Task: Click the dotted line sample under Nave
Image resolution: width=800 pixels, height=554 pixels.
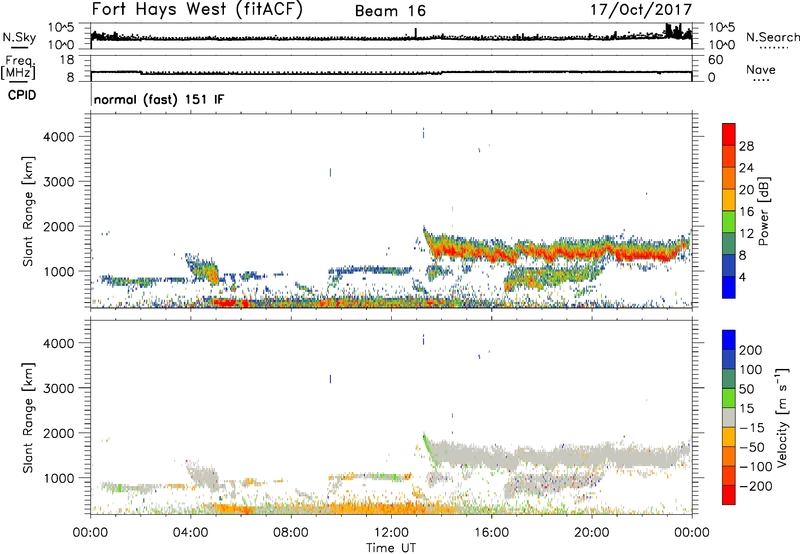Action: [761, 80]
